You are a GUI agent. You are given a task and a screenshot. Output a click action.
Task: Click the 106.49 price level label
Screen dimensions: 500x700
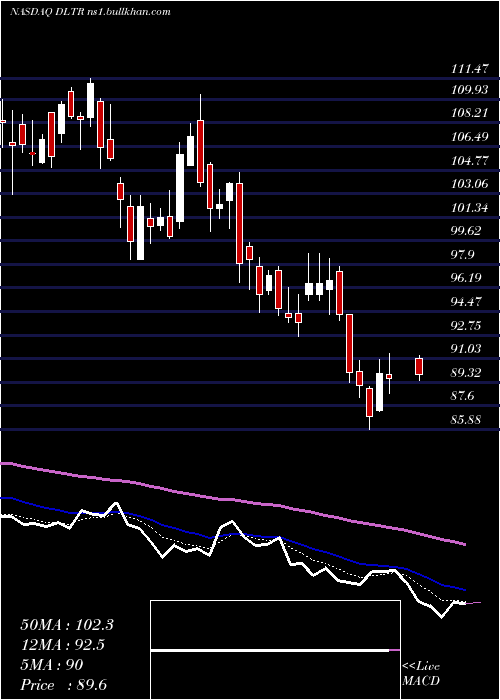[x=470, y=137]
